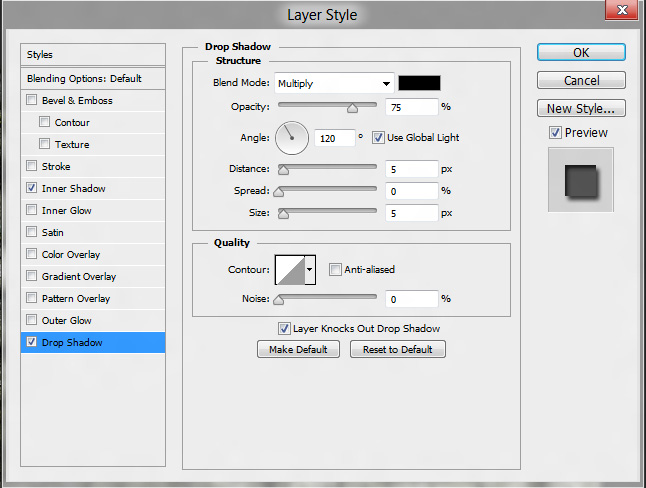This screenshot has width=646, height=488.
Task: Enable the Bevel & Emboss checkbox
Action: pyautogui.click(x=31, y=100)
